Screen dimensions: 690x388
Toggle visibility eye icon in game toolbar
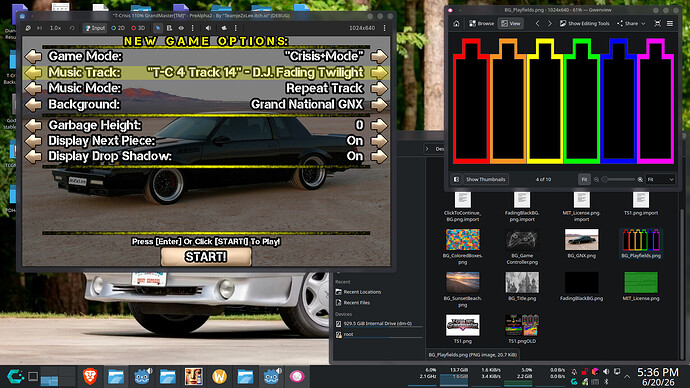181,28
